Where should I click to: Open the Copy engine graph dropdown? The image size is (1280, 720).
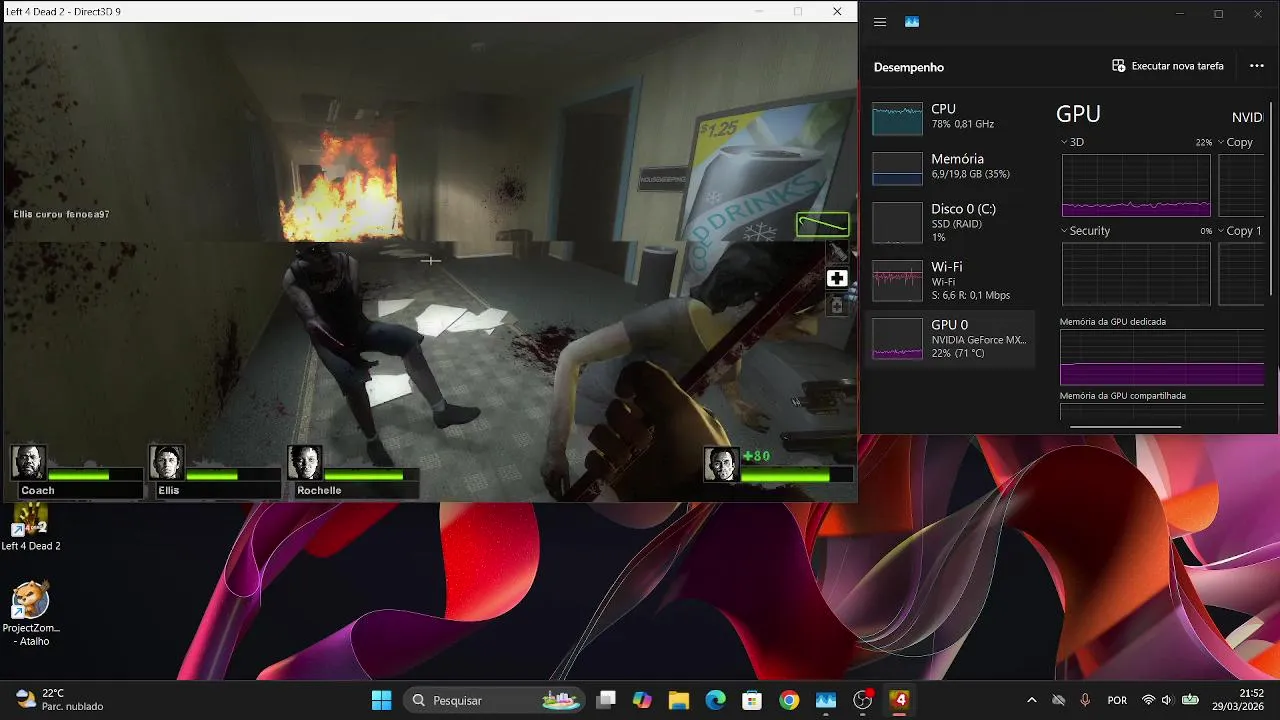[x=1236, y=142]
